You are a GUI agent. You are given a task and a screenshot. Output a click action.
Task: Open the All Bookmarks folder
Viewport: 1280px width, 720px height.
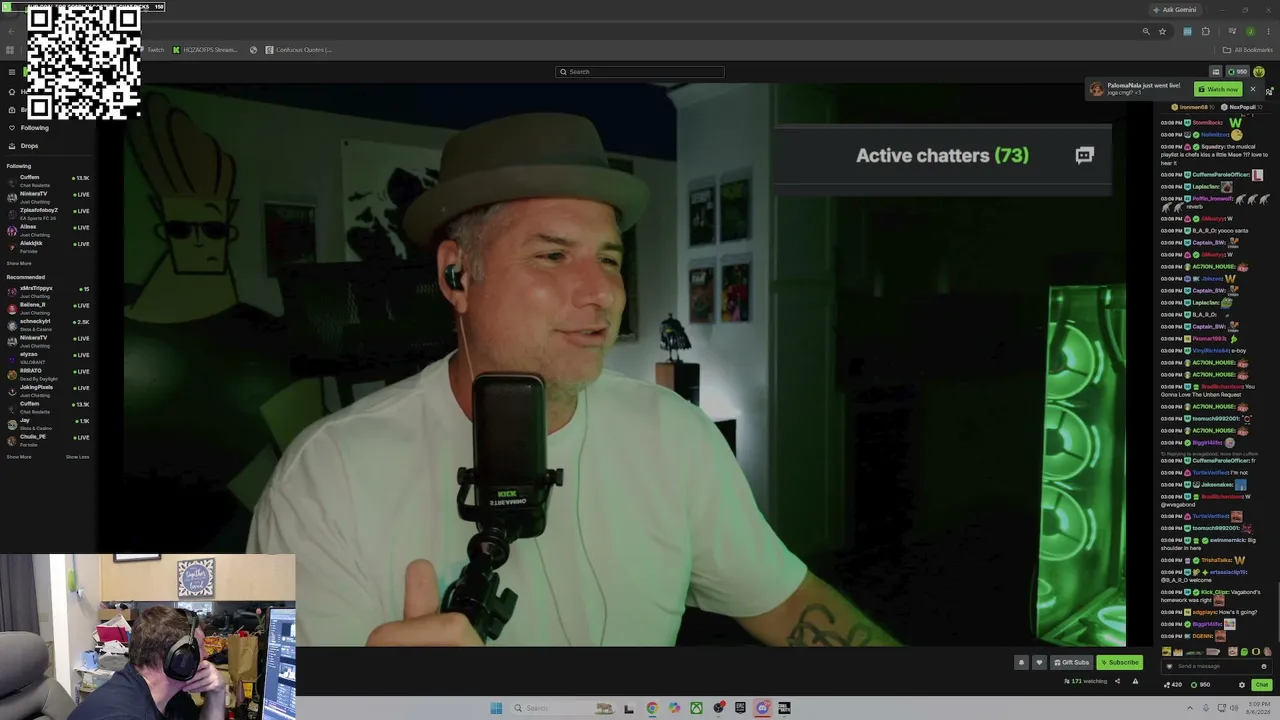tap(1247, 50)
